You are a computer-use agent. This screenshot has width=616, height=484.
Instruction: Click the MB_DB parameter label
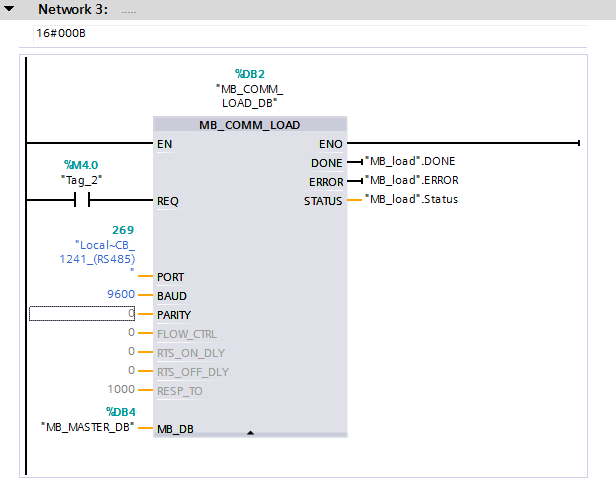tap(175, 429)
